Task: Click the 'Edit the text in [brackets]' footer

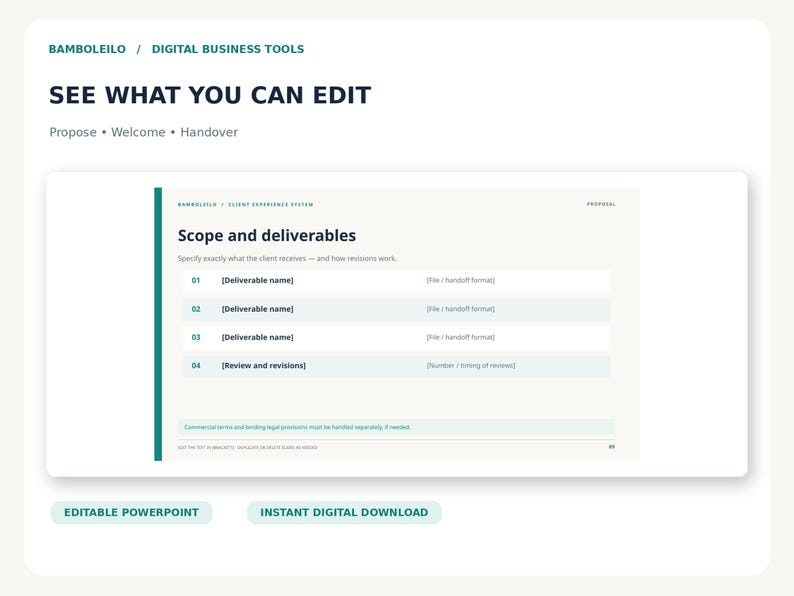Action: pos(248,448)
